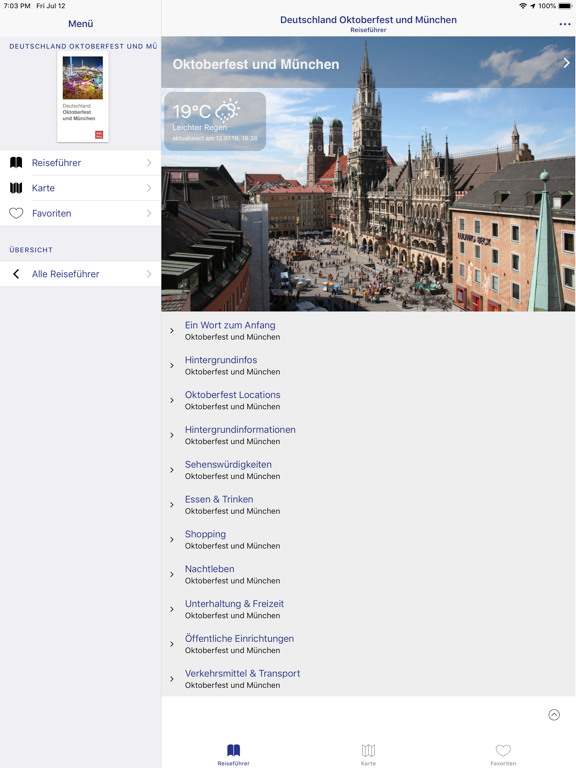Viewport: 576px width, 768px height.
Task: Tap the chevron on Alle Reiseführer row
Action: click(149, 274)
